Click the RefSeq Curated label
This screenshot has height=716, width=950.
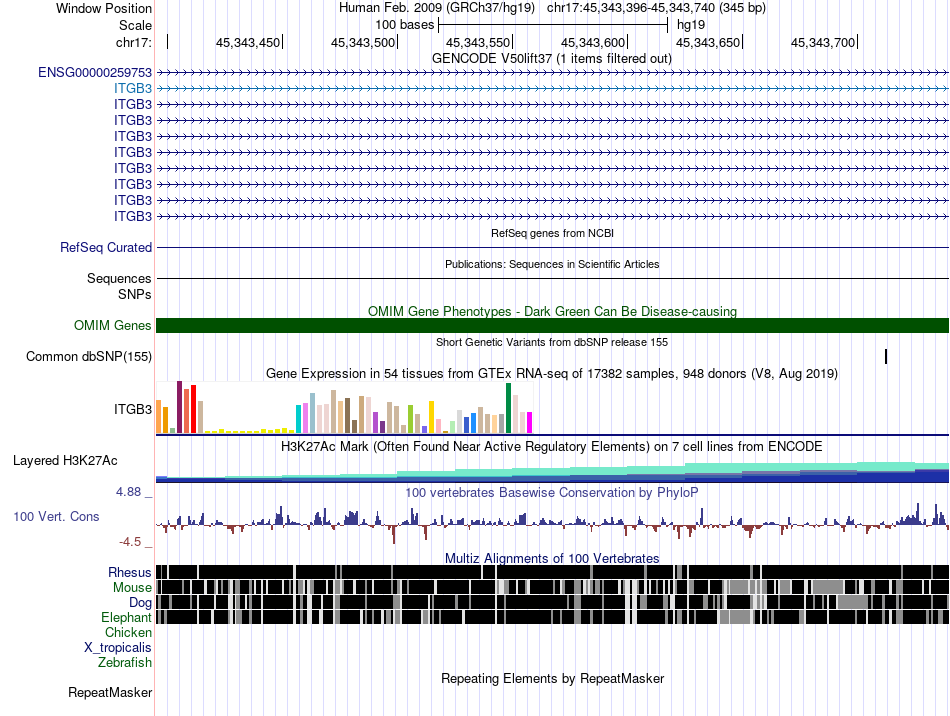(x=105, y=248)
